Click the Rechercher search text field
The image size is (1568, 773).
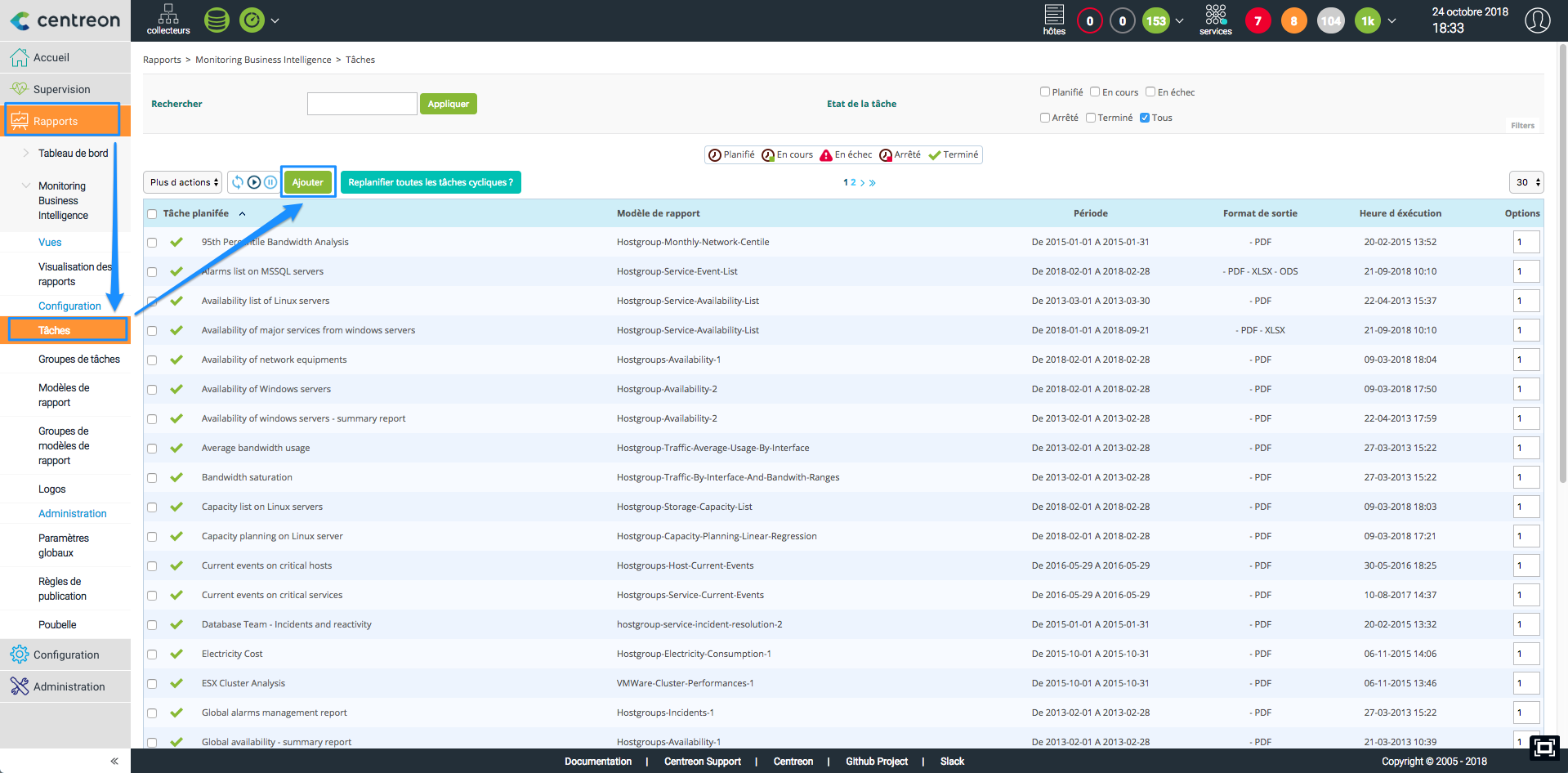pyautogui.click(x=362, y=104)
